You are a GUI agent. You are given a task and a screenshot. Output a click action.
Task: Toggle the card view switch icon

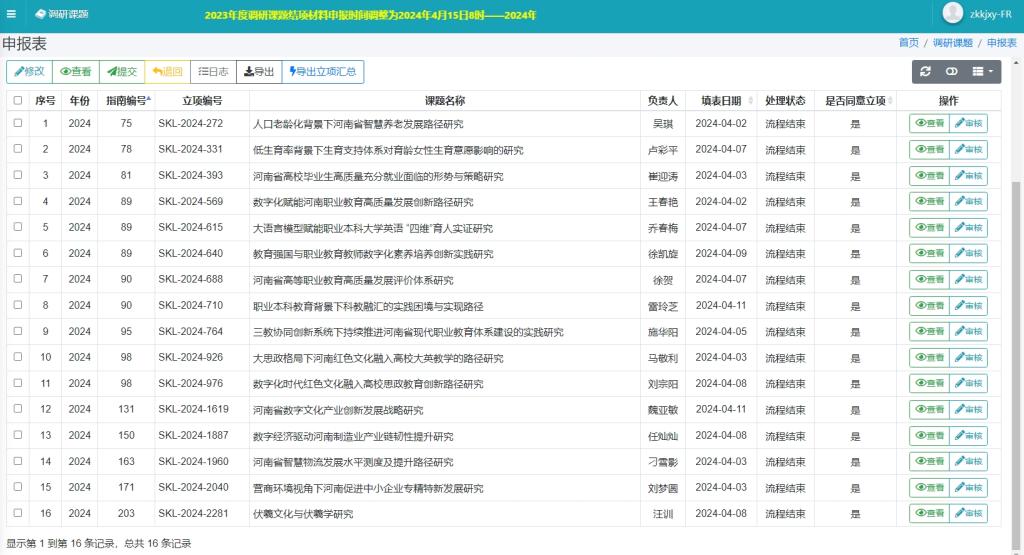(x=952, y=72)
